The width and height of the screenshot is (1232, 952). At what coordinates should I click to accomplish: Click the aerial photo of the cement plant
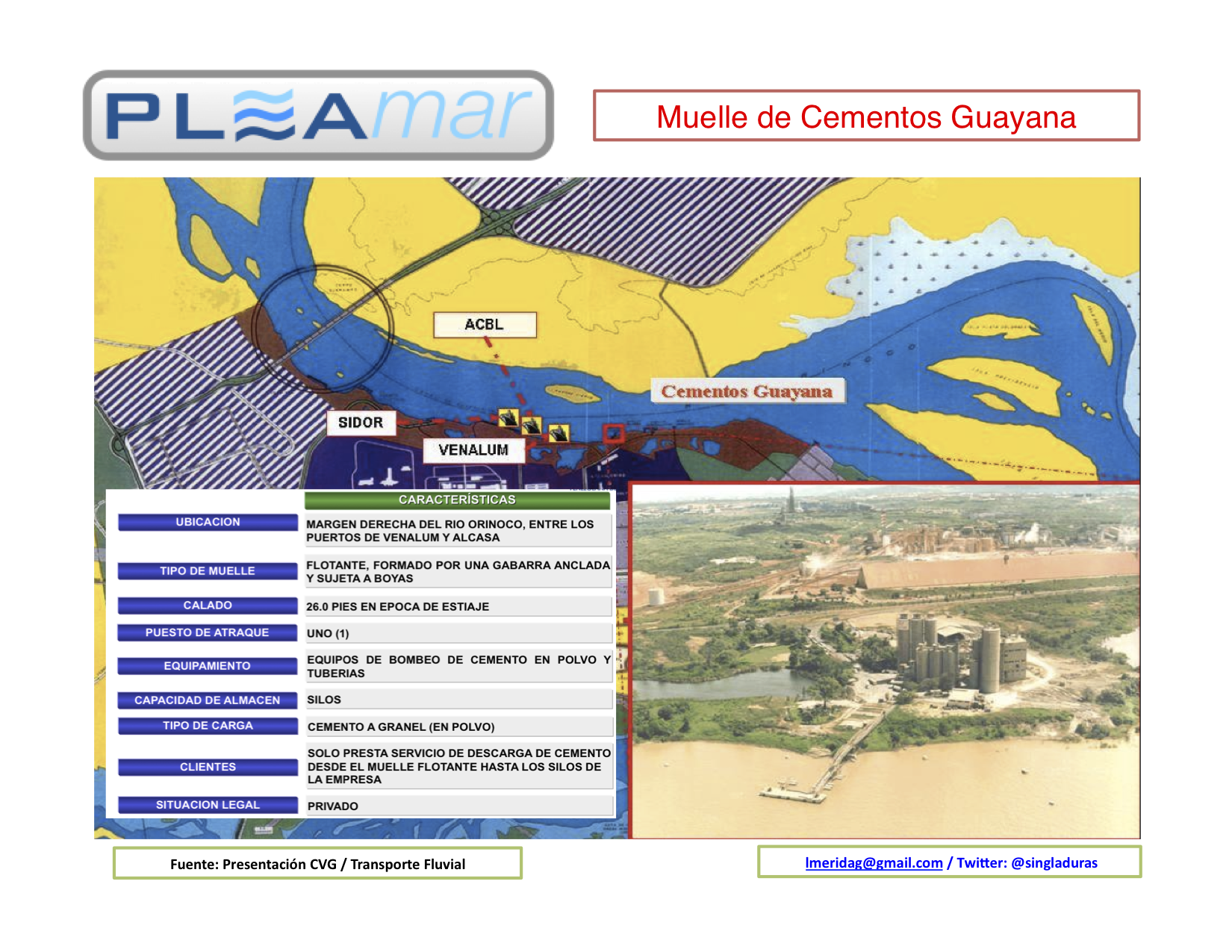coord(886,662)
